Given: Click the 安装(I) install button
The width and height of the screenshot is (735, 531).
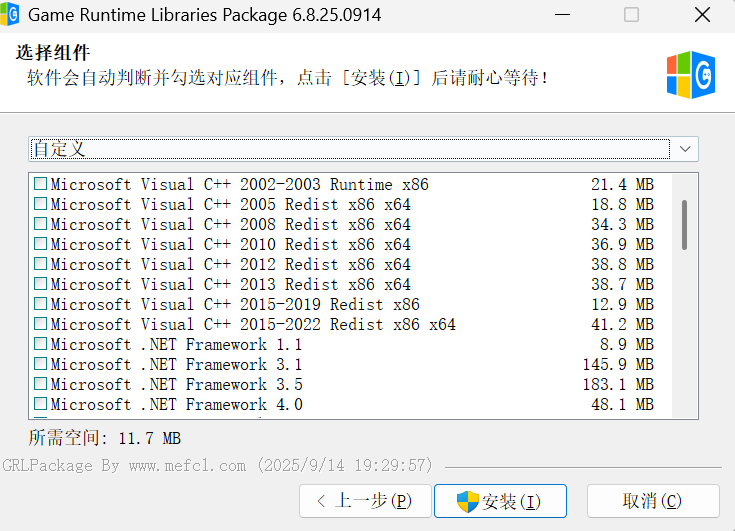Looking at the screenshot, I should point(500,501).
